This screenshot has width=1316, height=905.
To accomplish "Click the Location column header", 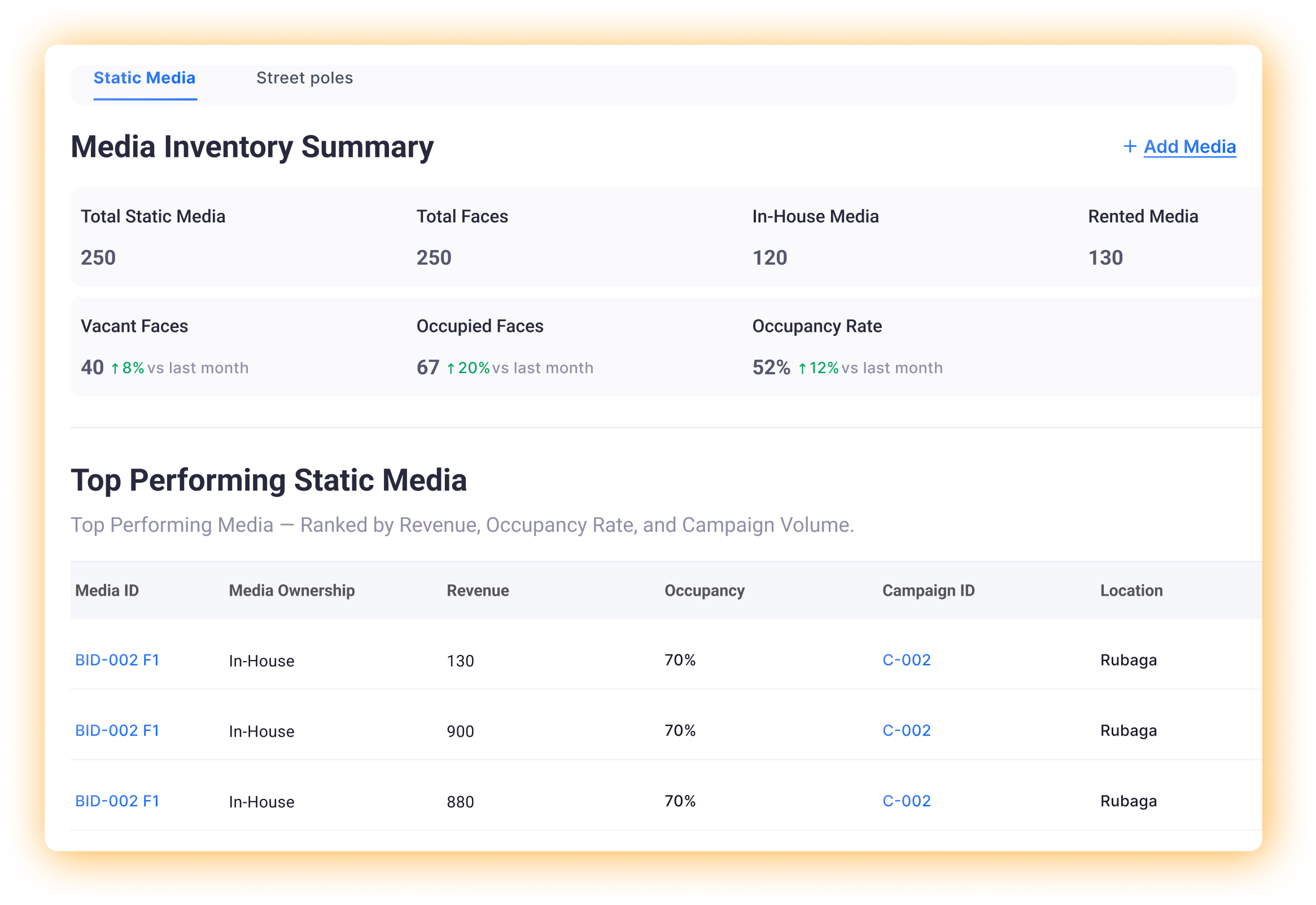I will click(1131, 591).
